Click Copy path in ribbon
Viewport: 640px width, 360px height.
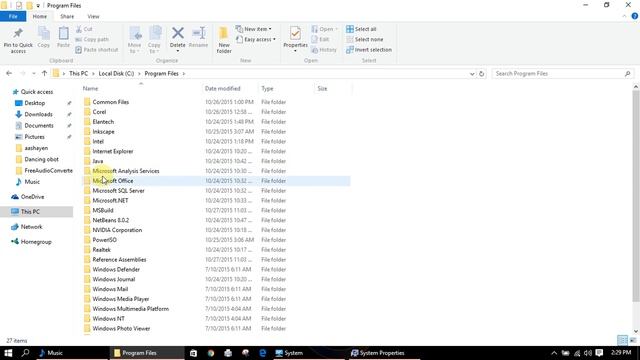pos(92,39)
